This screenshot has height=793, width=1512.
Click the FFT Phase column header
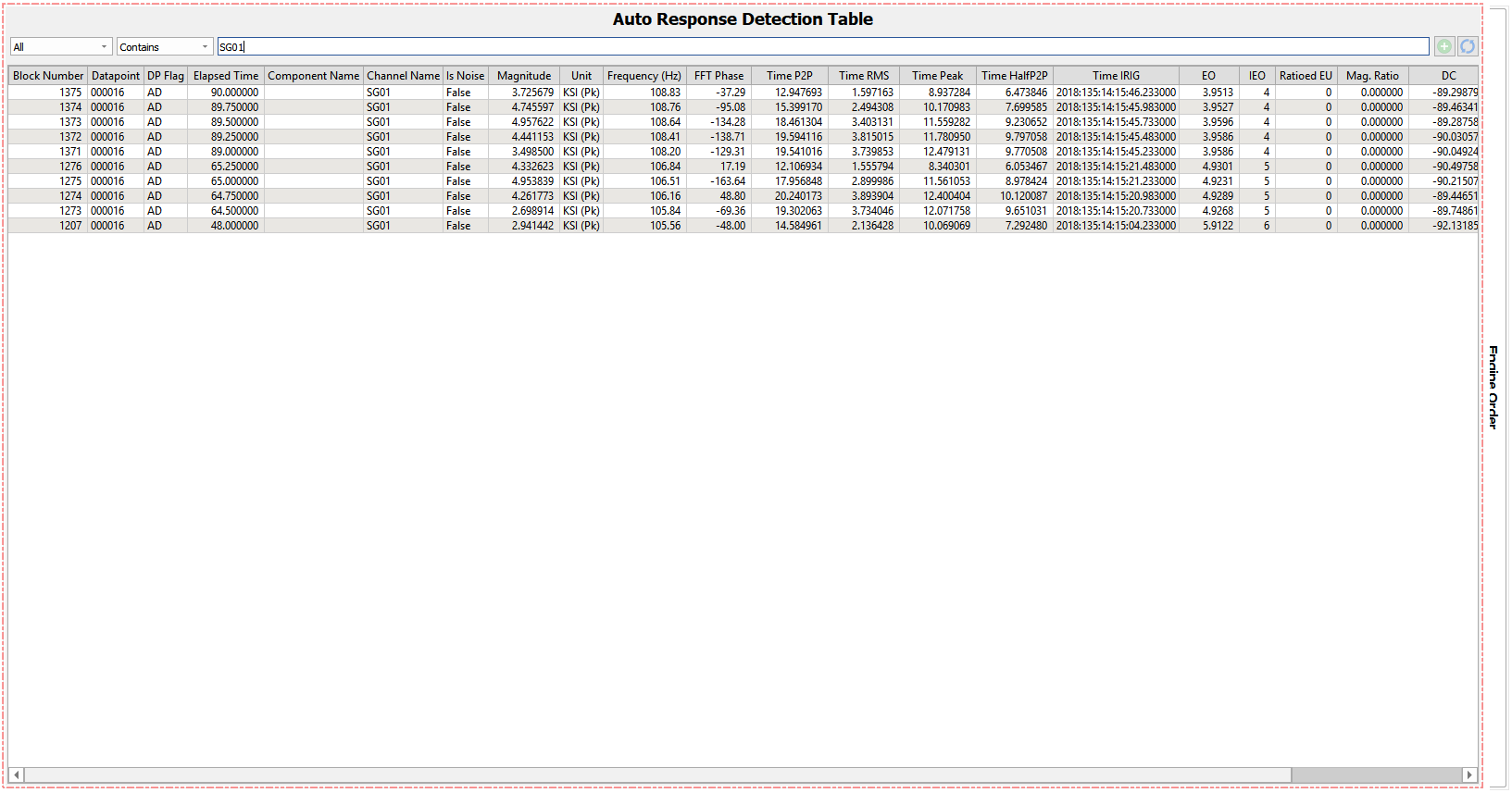point(719,76)
